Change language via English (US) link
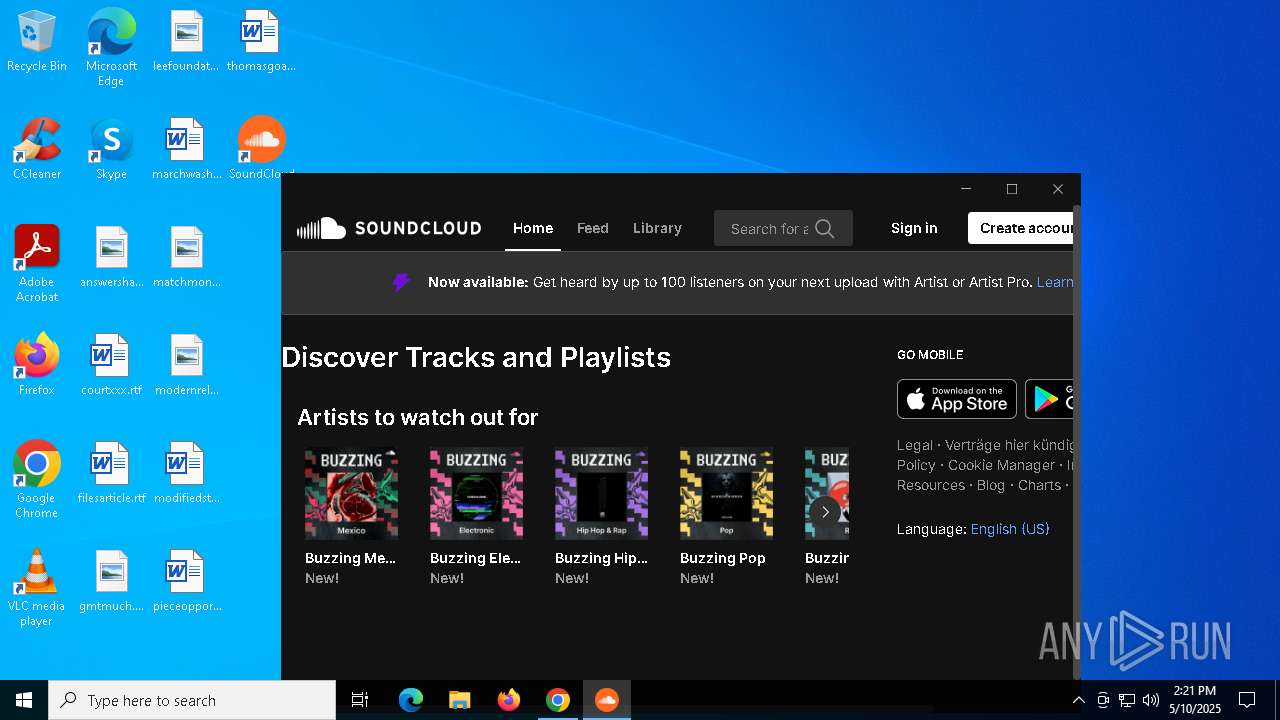The image size is (1280, 720). 1010,529
